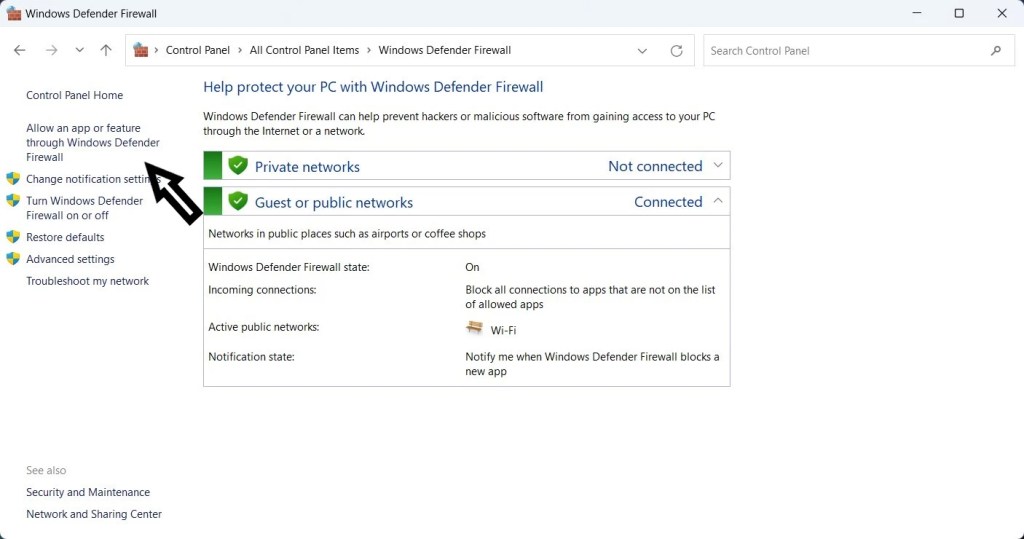
Task: Open Network and Sharing Center
Action: click(94, 514)
